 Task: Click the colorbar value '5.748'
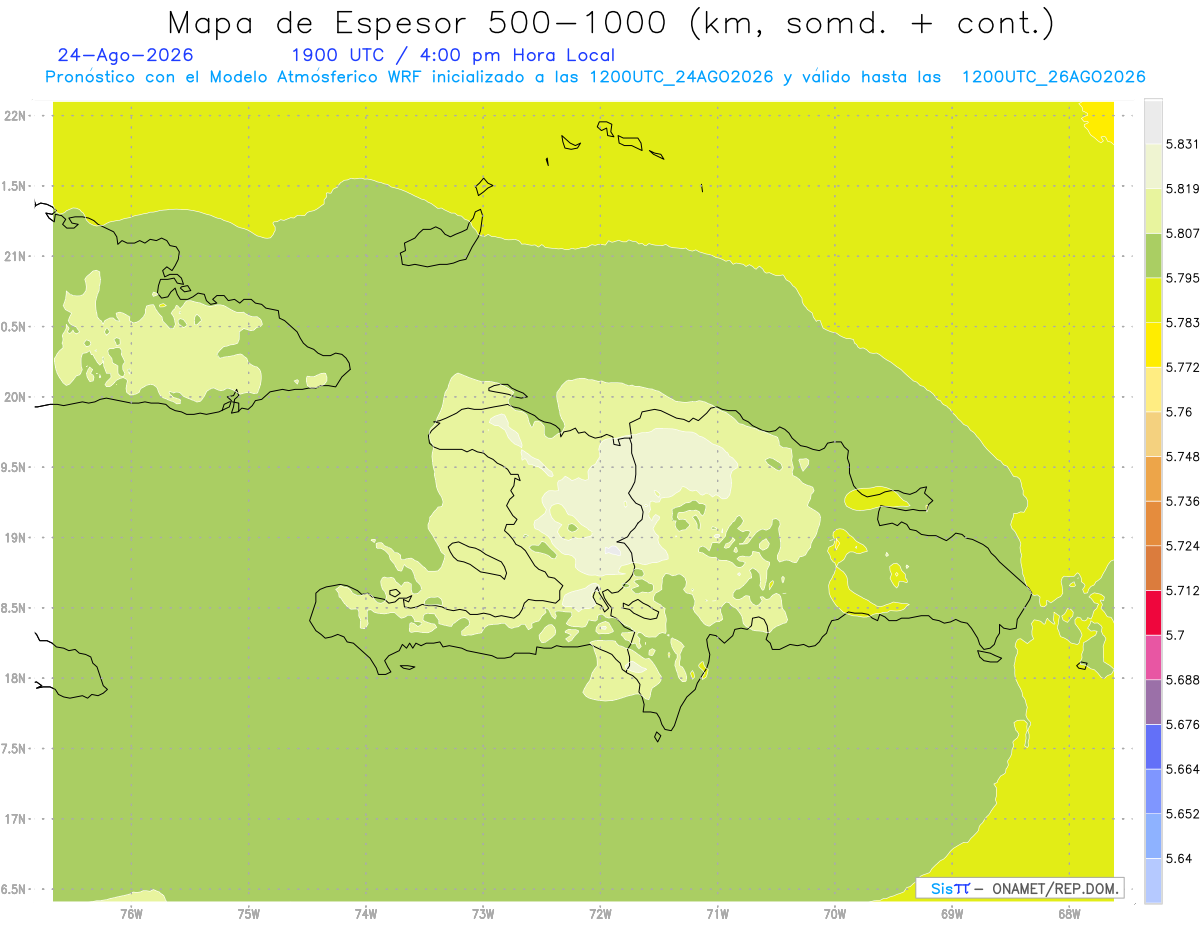(1182, 457)
